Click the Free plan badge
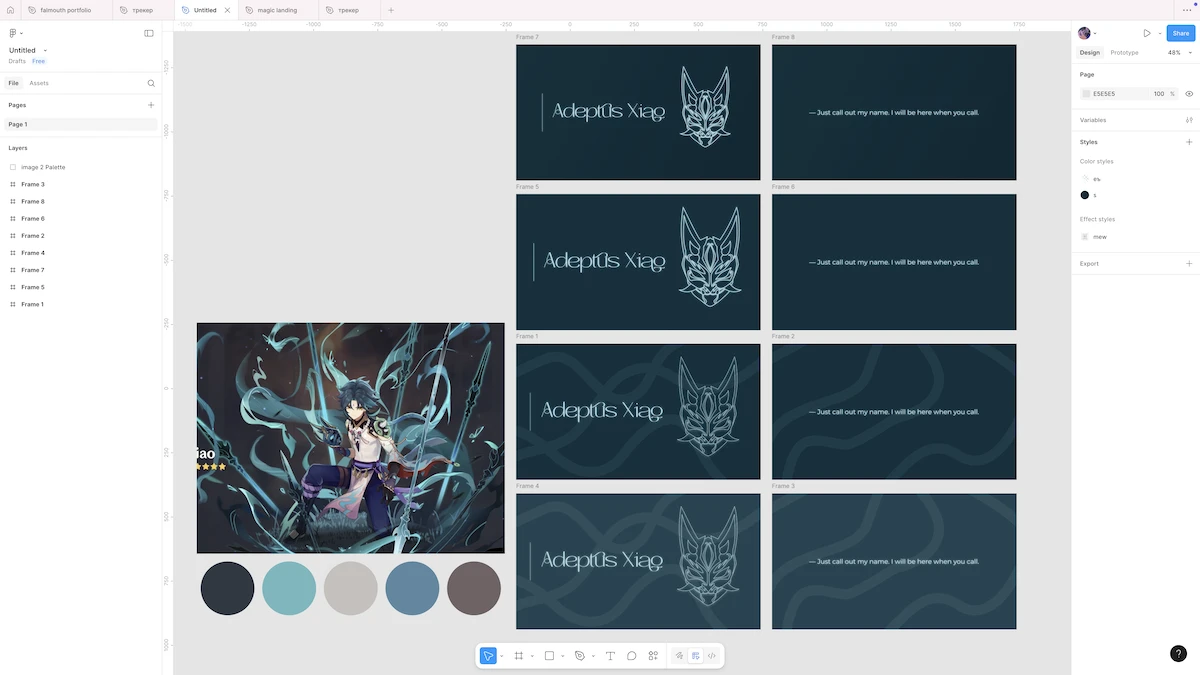Viewport: 1200px width, 675px height. [x=38, y=61]
